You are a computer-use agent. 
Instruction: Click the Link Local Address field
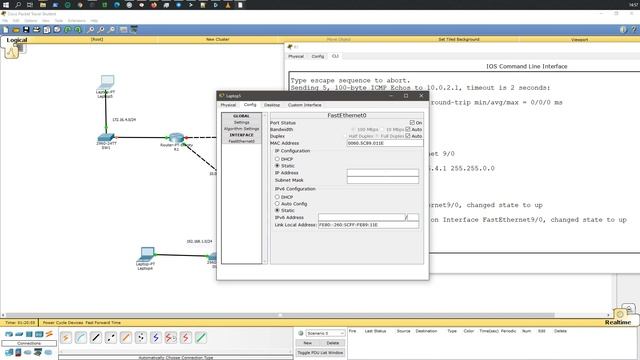tap(368, 224)
